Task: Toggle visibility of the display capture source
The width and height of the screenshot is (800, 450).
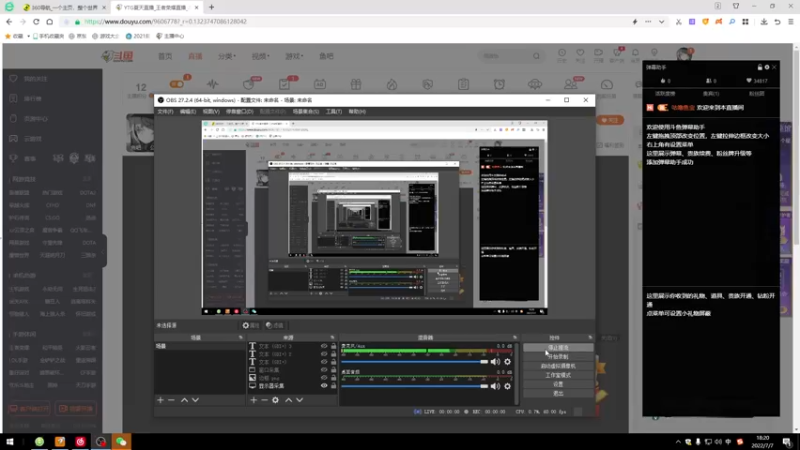Action: coord(324,386)
